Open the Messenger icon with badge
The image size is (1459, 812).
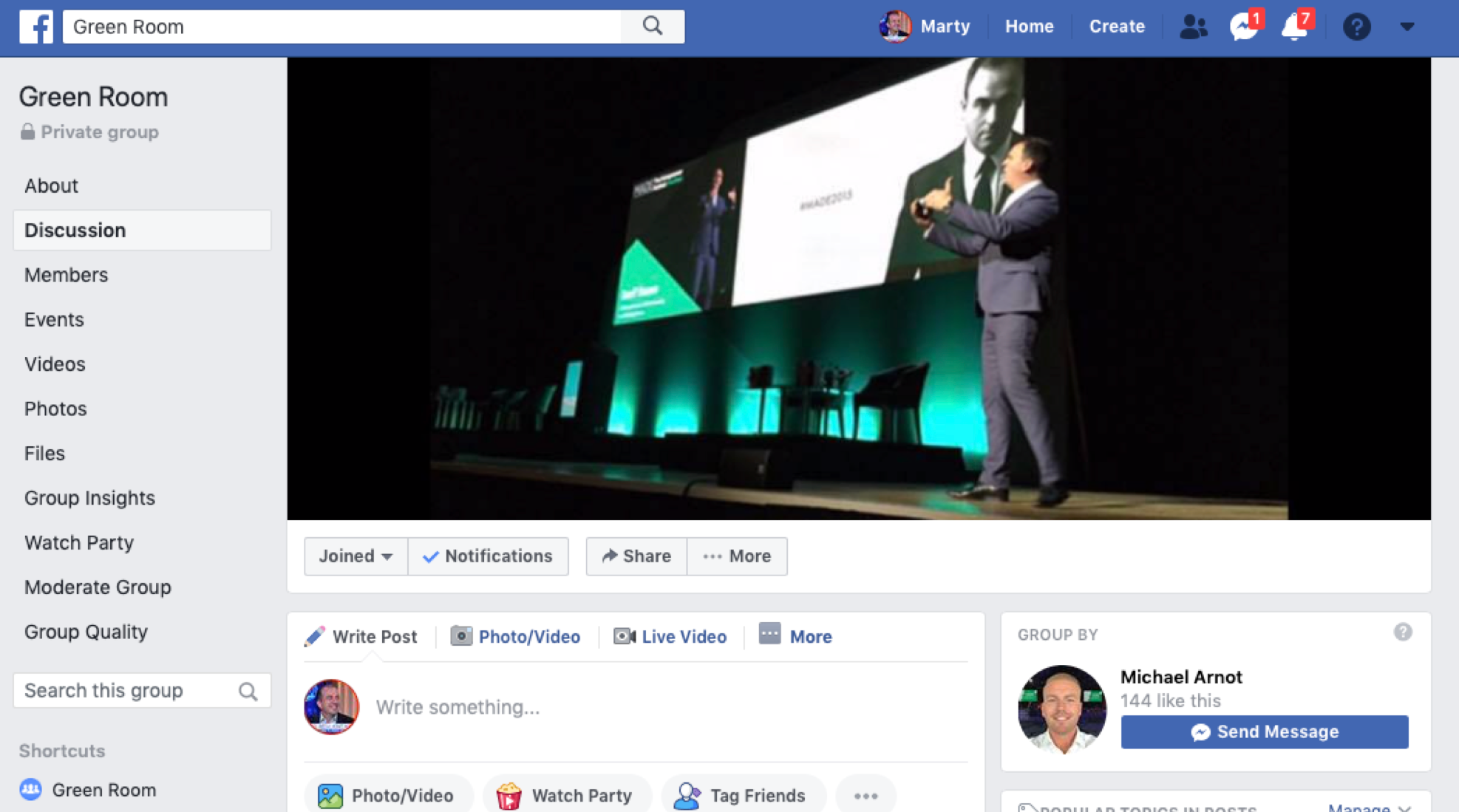[x=1244, y=27]
